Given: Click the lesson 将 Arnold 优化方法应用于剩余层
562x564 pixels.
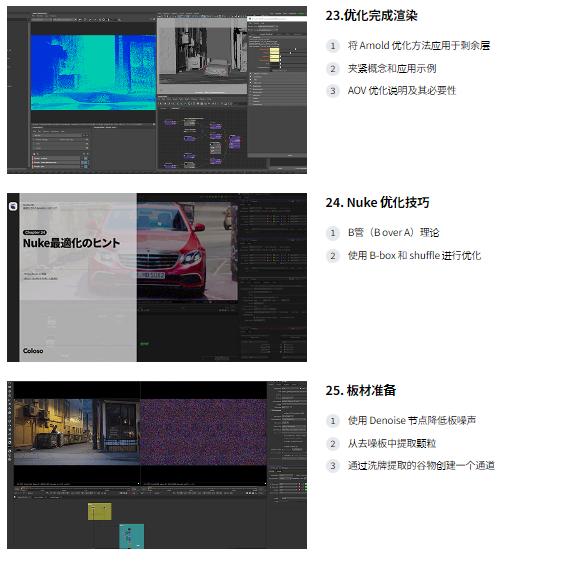Looking at the screenshot, I should 419,46.
